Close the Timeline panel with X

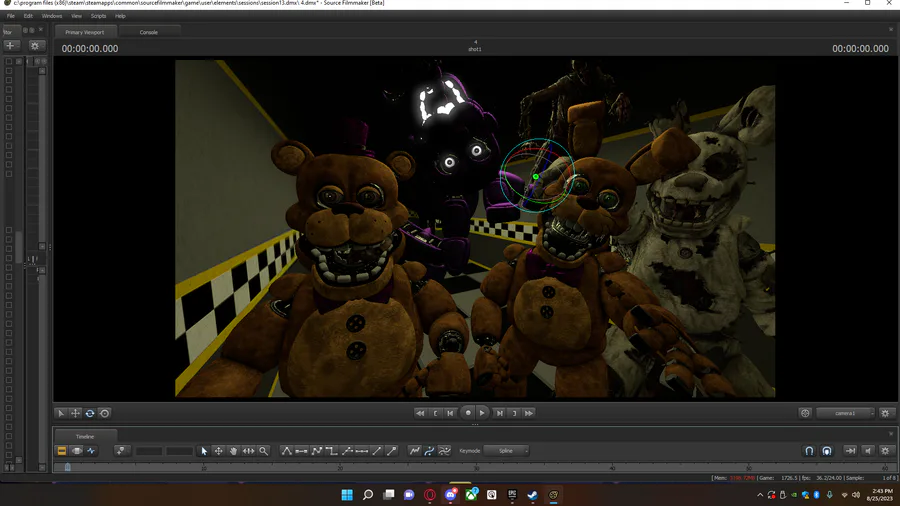pos(891,434)
